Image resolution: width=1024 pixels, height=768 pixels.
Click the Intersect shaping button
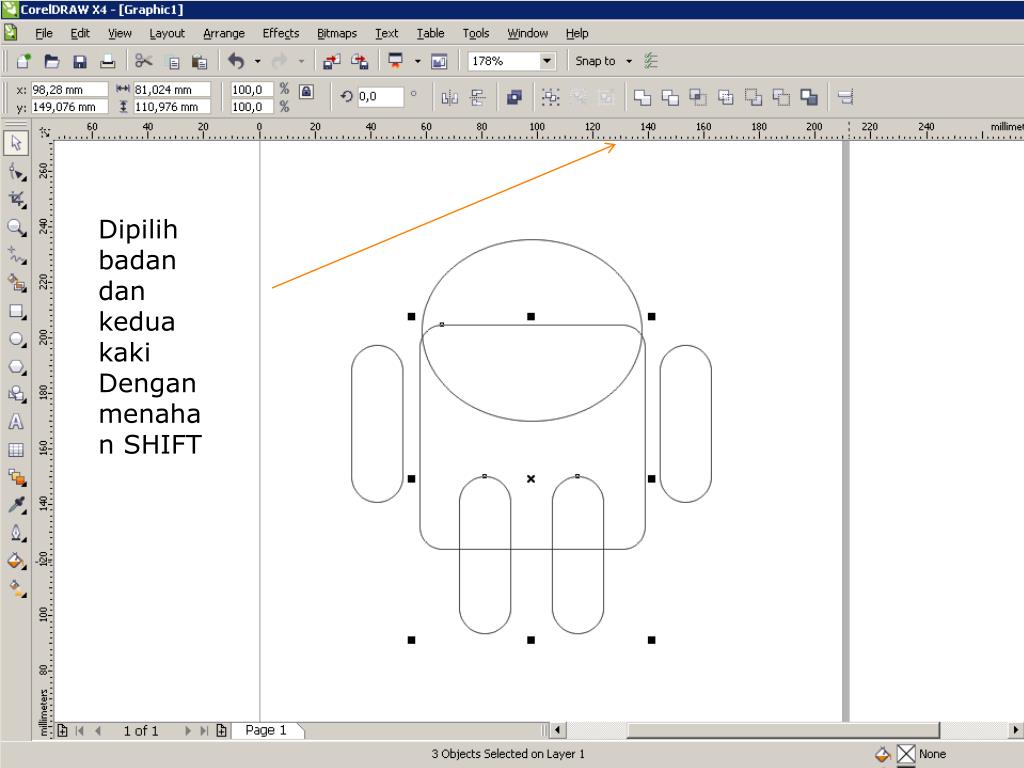click(x=698, y=98)
